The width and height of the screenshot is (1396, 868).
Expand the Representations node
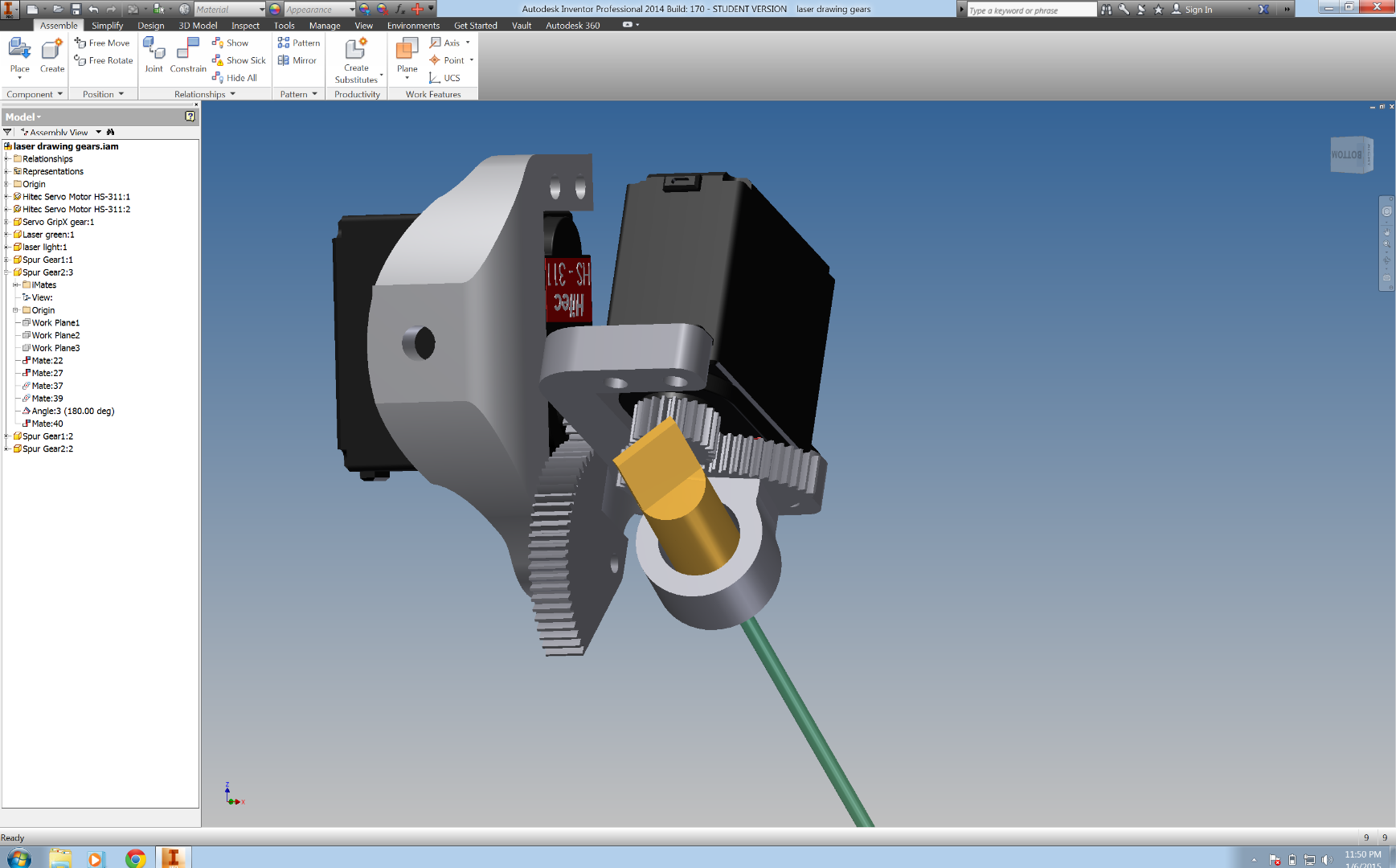(6, 171)
